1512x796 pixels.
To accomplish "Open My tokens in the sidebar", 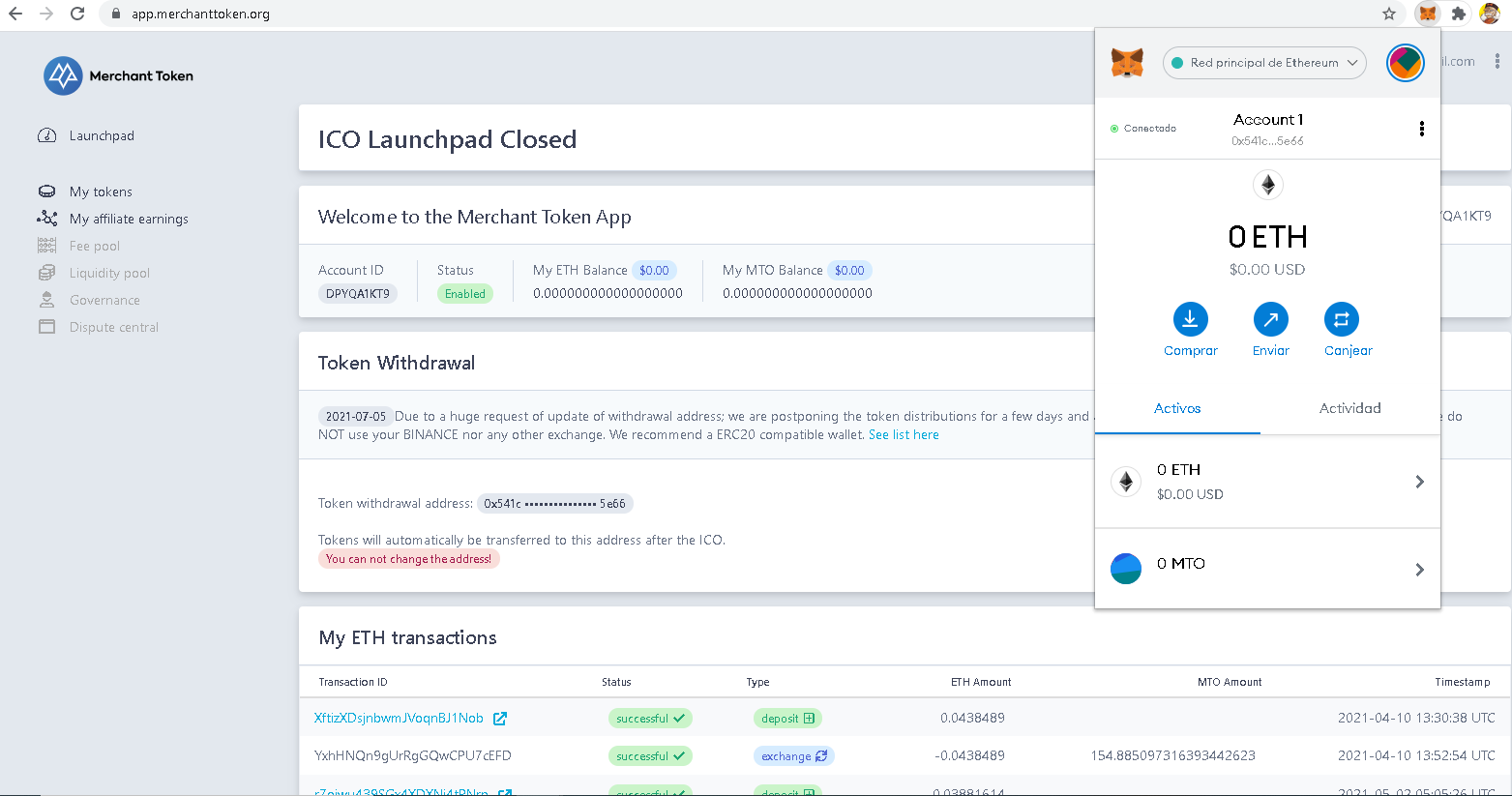I will pos(101,192).
